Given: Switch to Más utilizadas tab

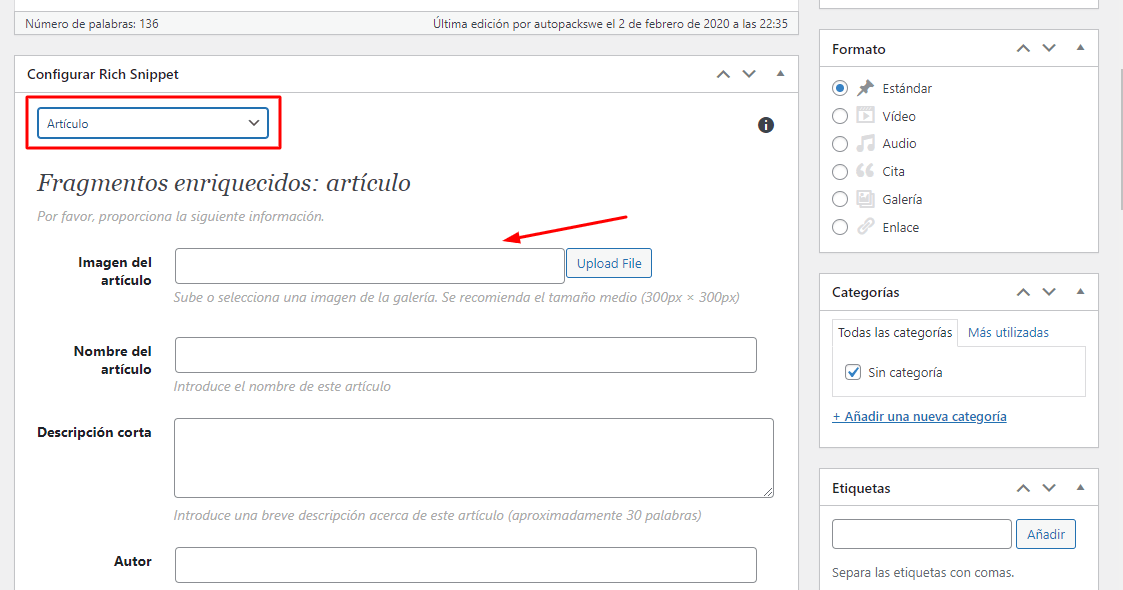Looking at the screenshot, I should point(1008,332).
